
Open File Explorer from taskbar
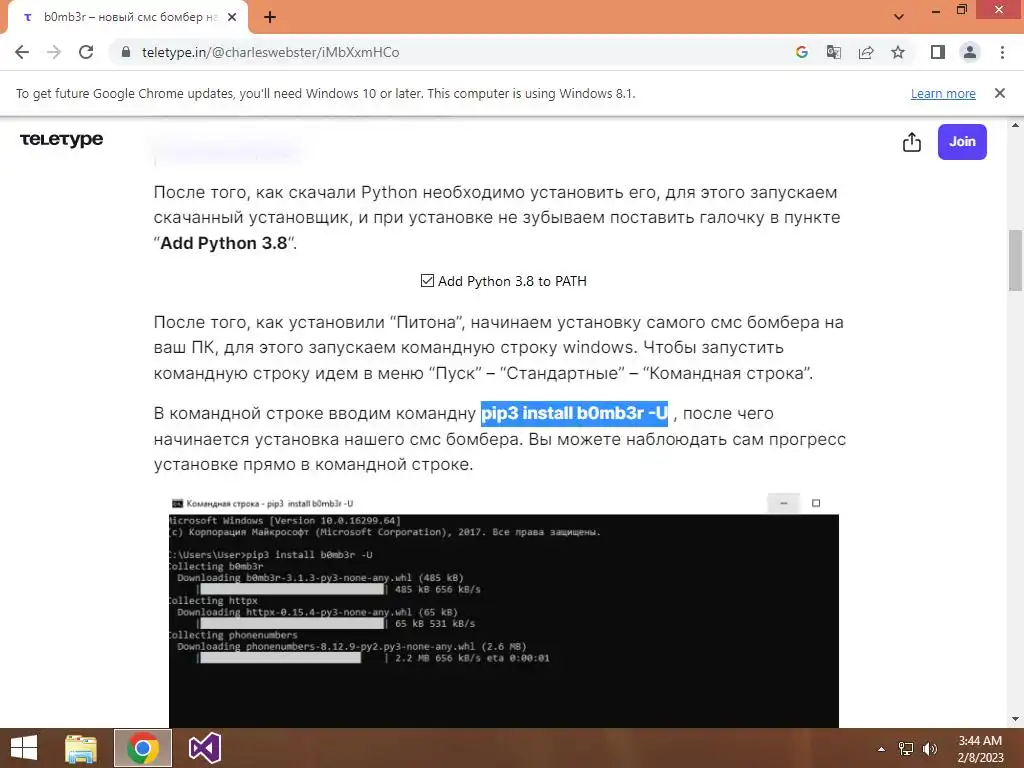81,748
